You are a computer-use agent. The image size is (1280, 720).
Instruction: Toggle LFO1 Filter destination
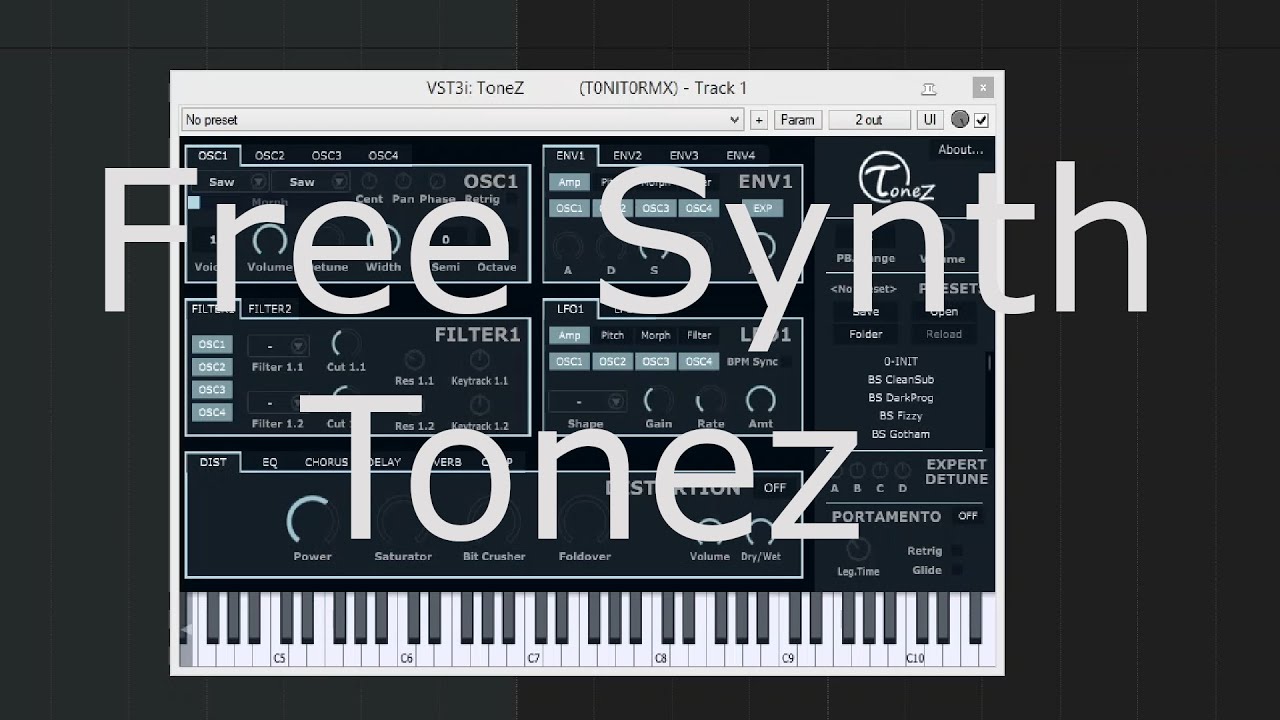click(699, 335)
